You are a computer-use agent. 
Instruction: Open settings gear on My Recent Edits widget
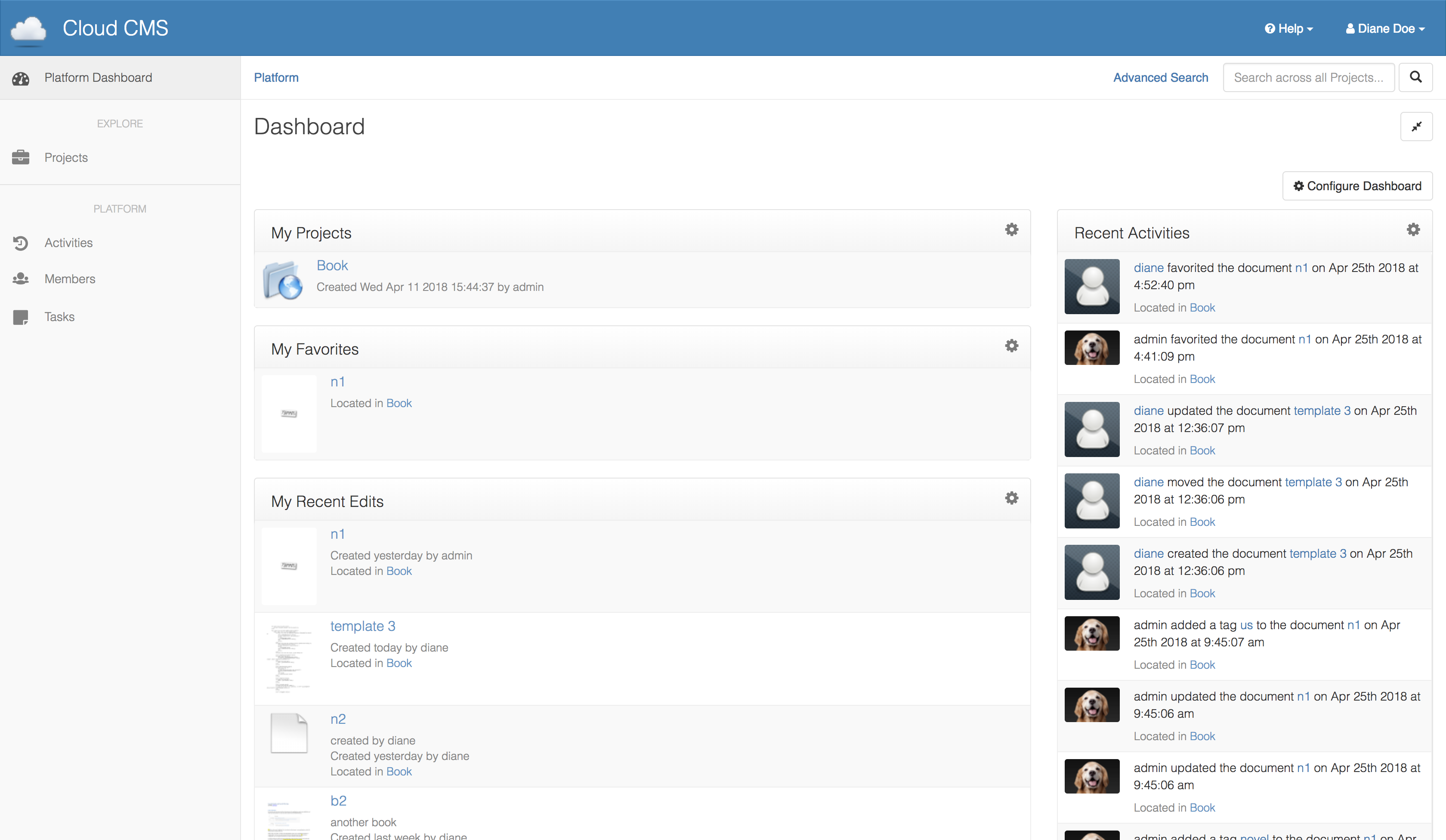coord(1012,498)
